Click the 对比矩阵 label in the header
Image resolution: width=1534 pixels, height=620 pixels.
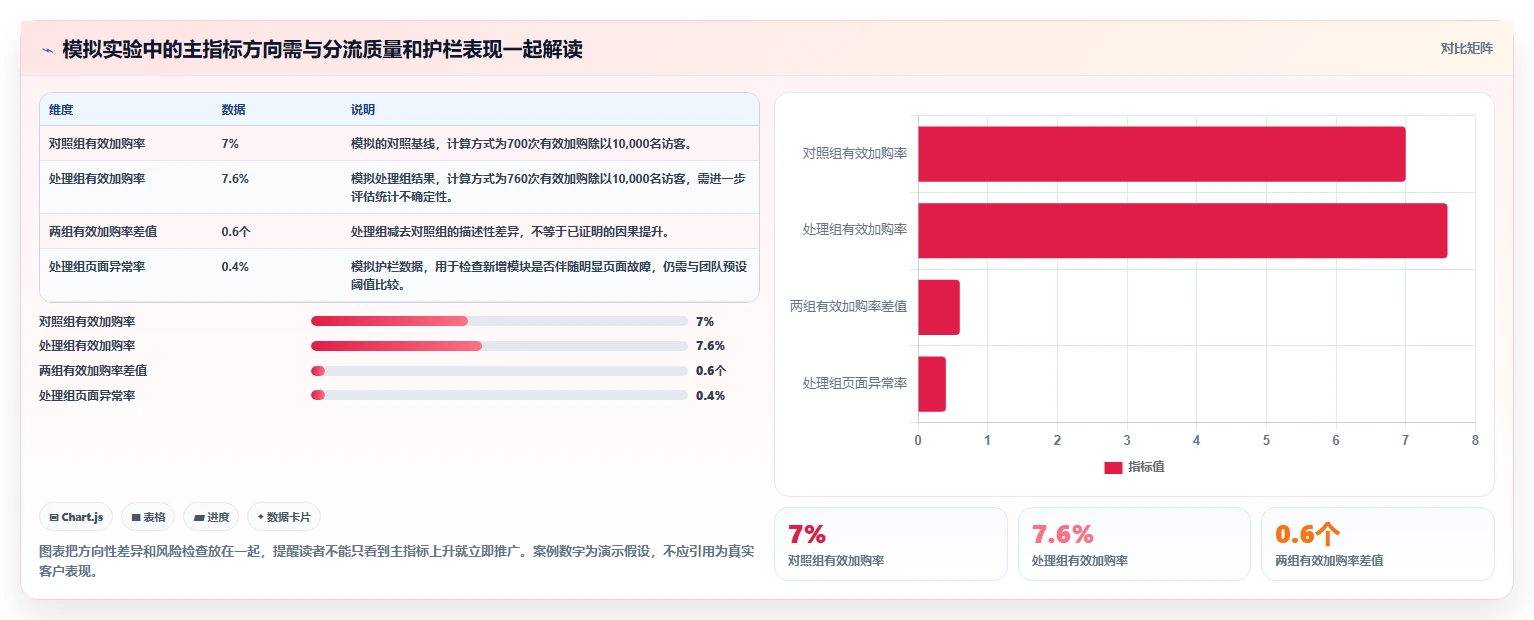(1466, 49)
